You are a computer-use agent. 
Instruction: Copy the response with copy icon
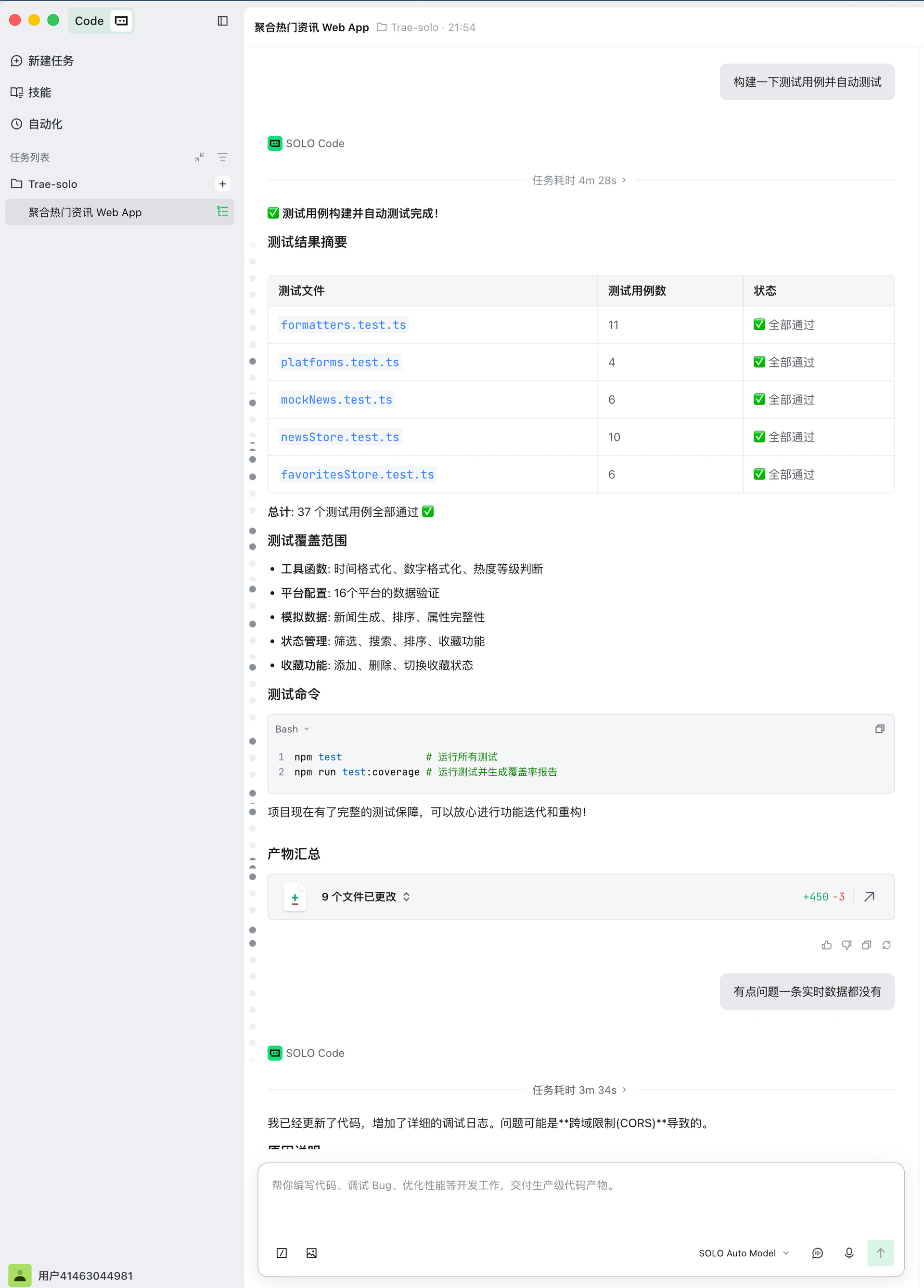pos(866,944)
